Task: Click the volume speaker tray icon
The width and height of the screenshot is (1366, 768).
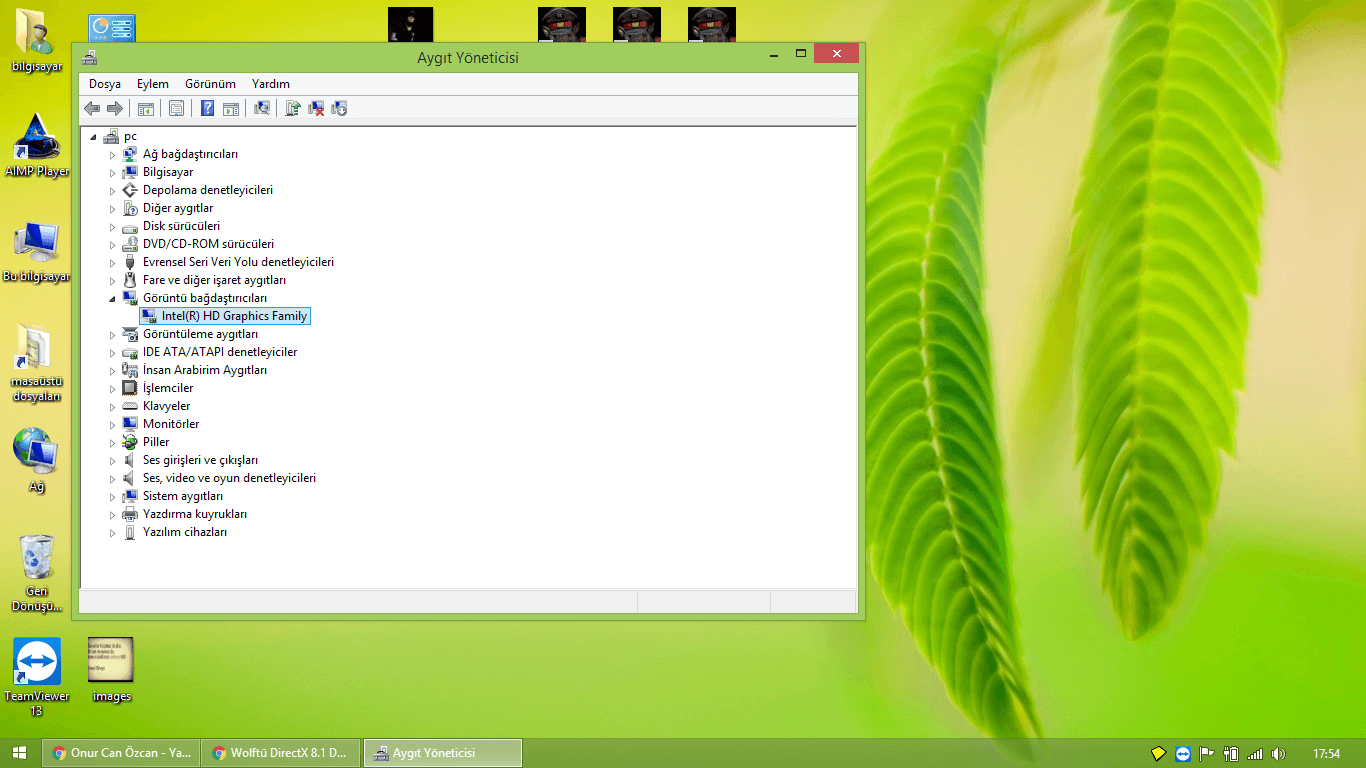Action: coord(1279,753)
